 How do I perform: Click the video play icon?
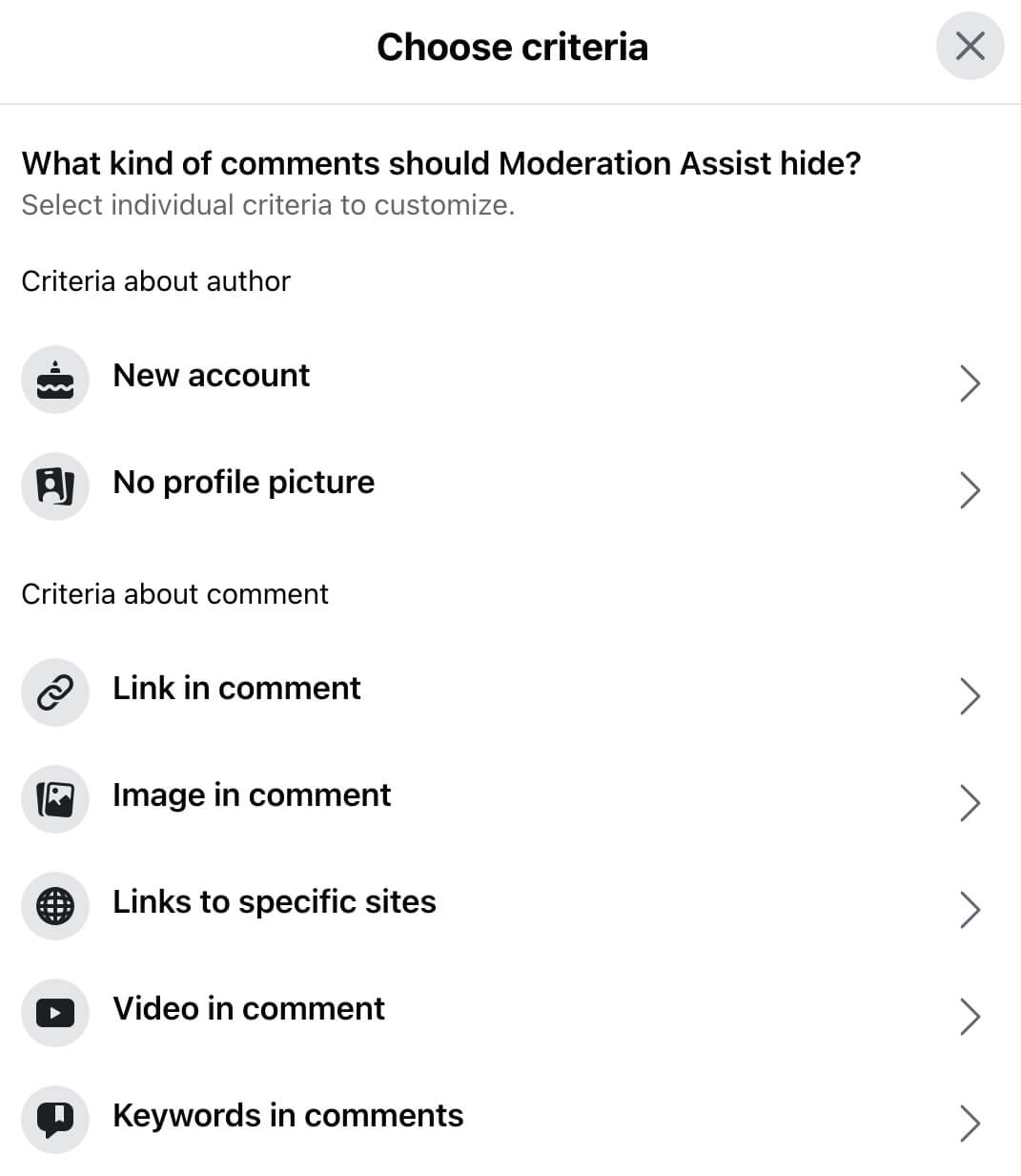point(55,1013)
